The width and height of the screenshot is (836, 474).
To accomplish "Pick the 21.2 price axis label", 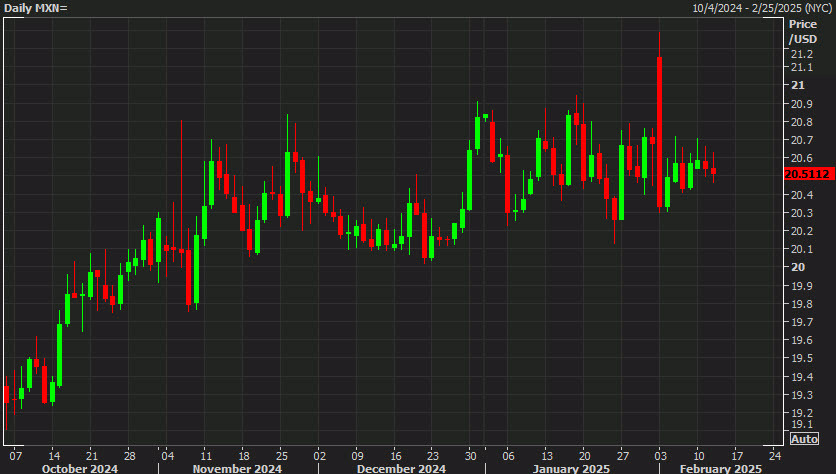I will 802,54.
